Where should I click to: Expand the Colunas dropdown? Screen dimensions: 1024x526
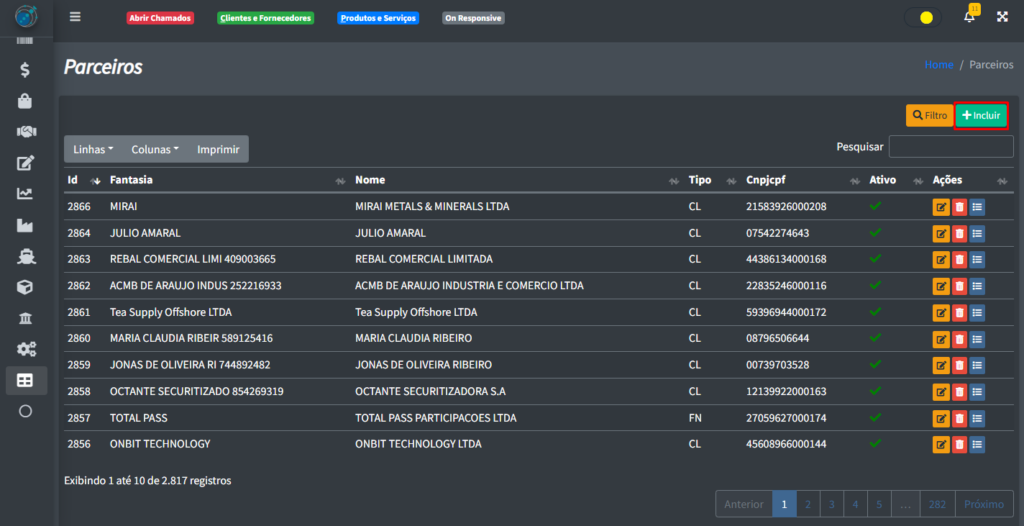point(155,149)
